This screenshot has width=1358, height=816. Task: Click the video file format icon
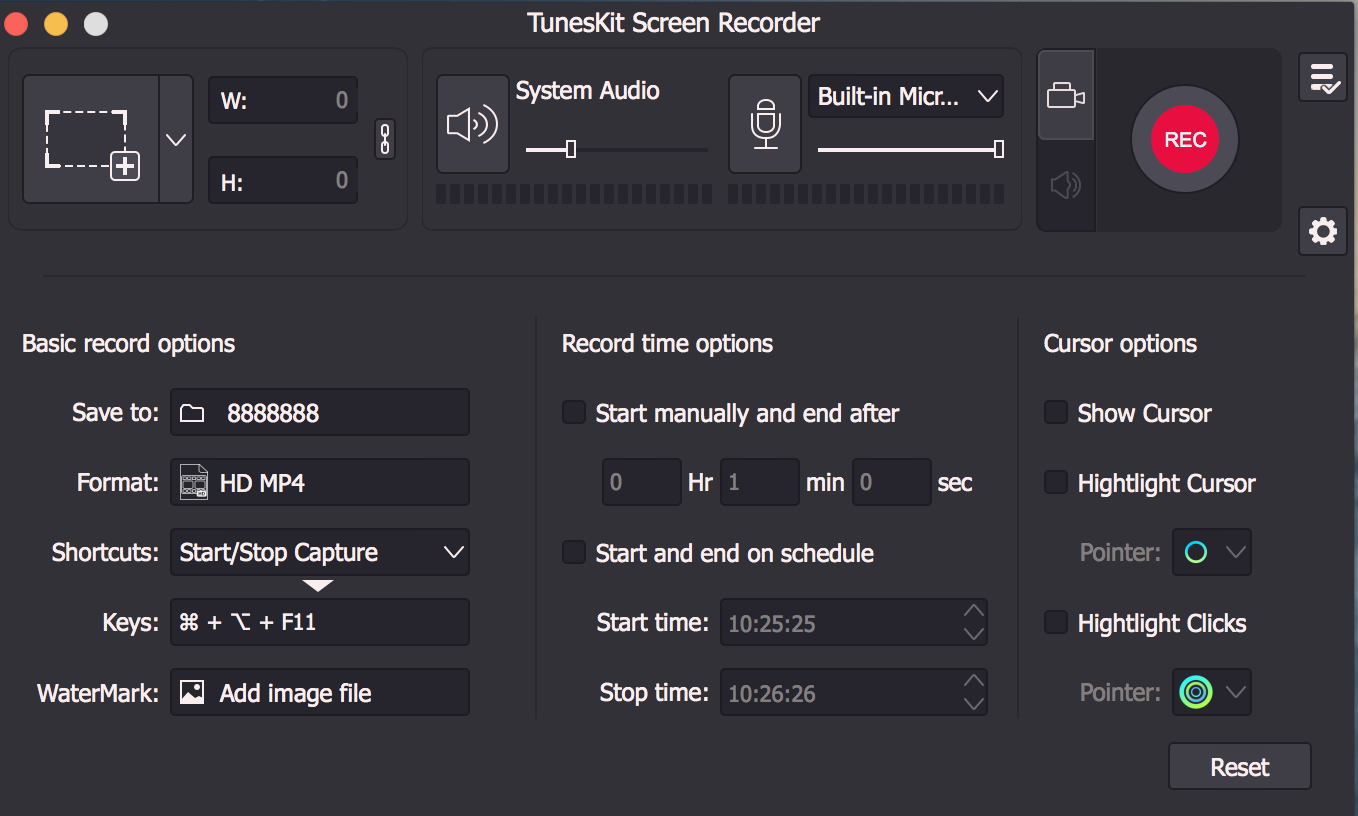coord(194,483)
